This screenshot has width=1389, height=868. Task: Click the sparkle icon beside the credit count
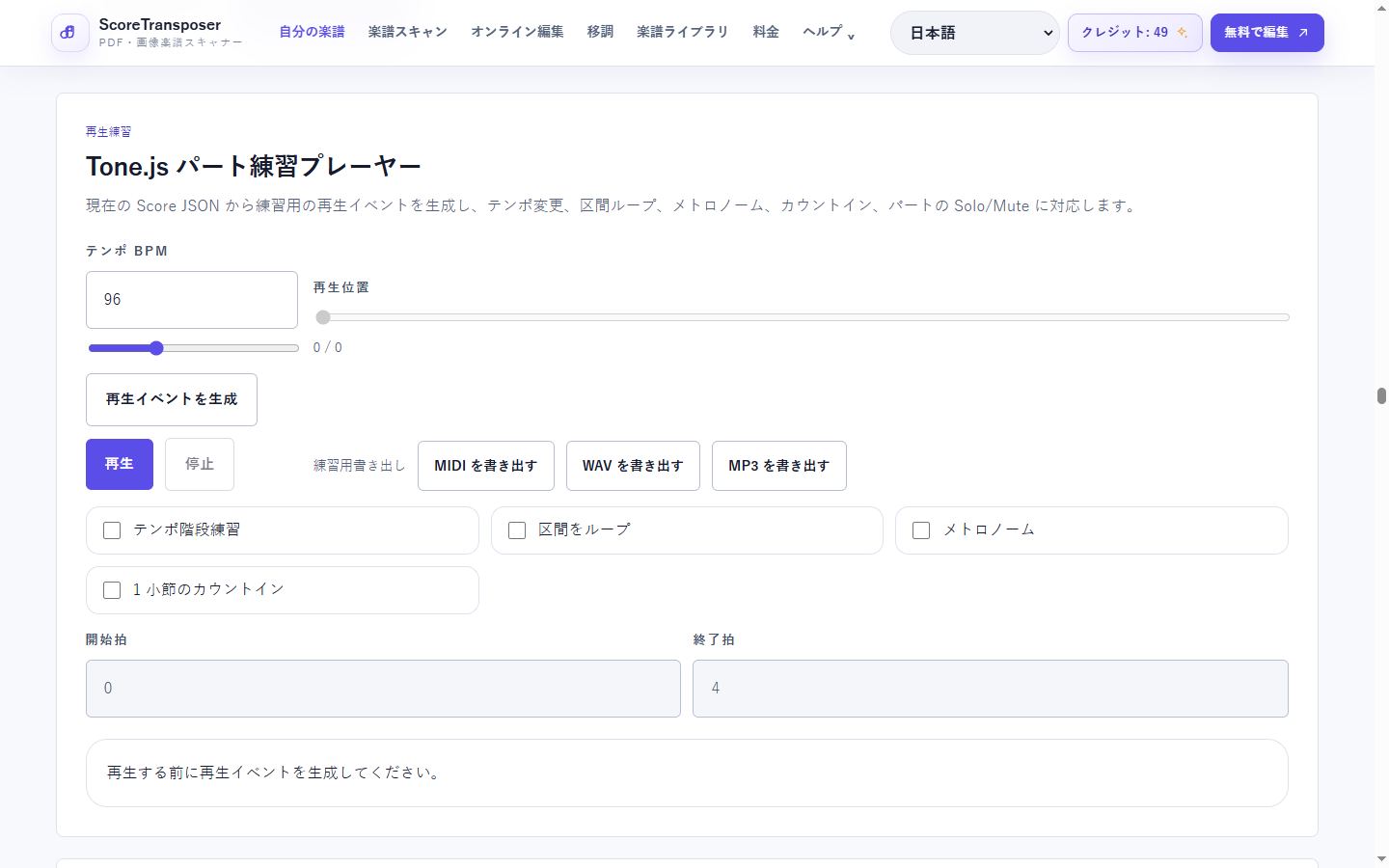[1182, 33]
